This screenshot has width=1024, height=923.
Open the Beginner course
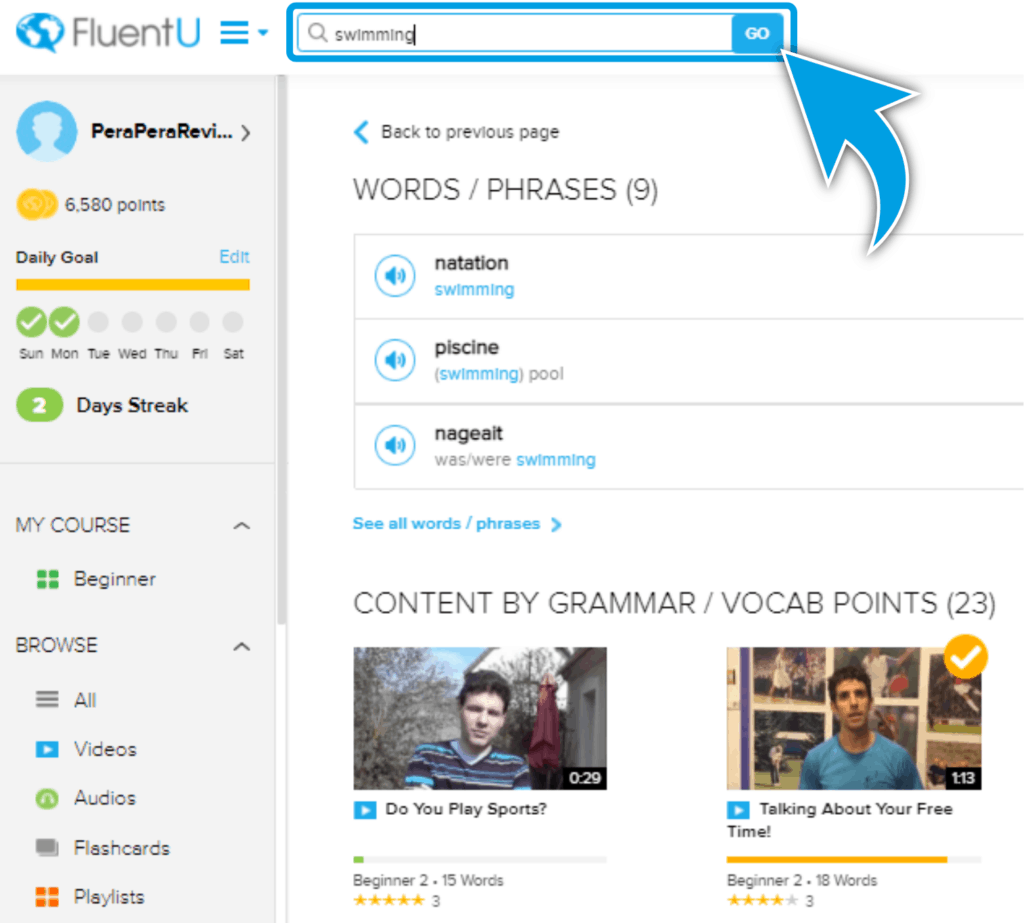point(115,579)
